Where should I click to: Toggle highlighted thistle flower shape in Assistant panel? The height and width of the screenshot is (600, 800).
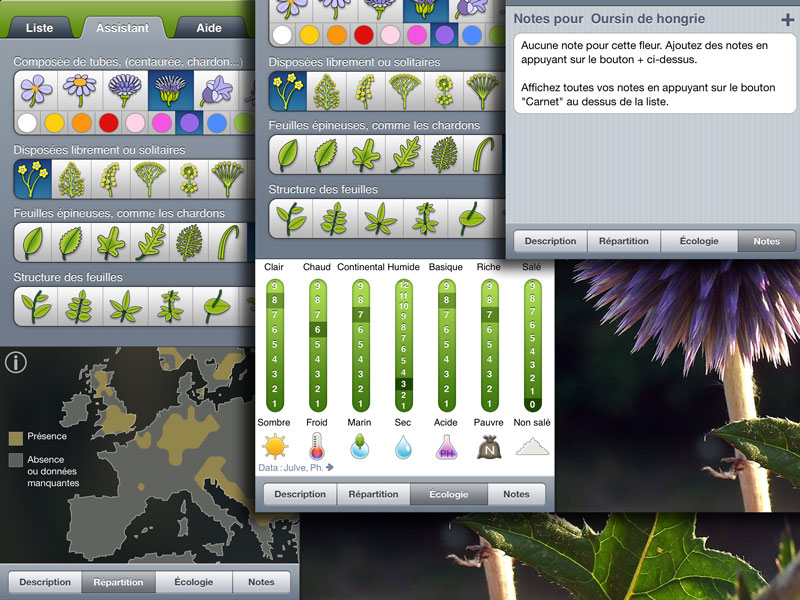click(170, 90)
